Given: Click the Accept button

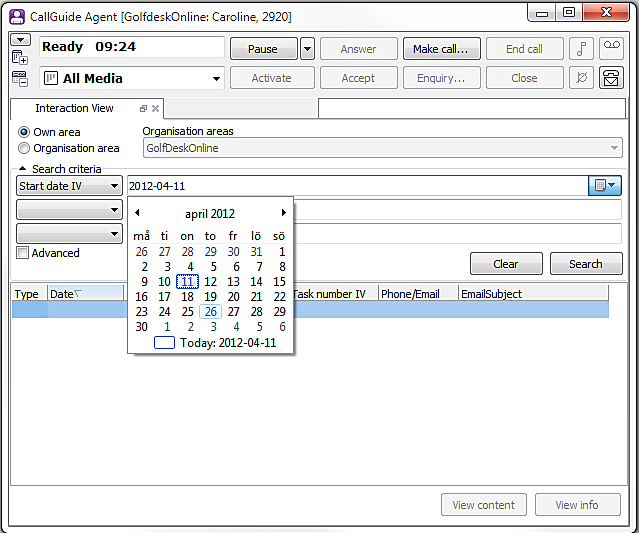Looking at the screenshot, I should coord(359,78).
